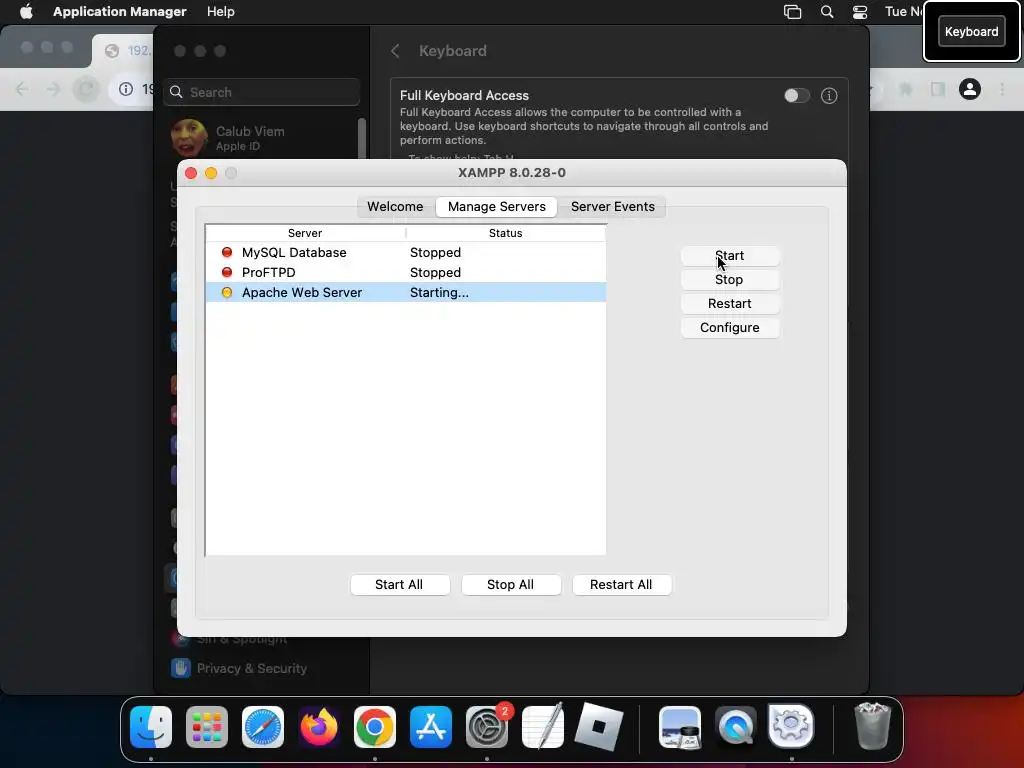Click MySQL Database red status indicator
The width and height of the screenshot is (1024, 768).
(x=227, y=252)
